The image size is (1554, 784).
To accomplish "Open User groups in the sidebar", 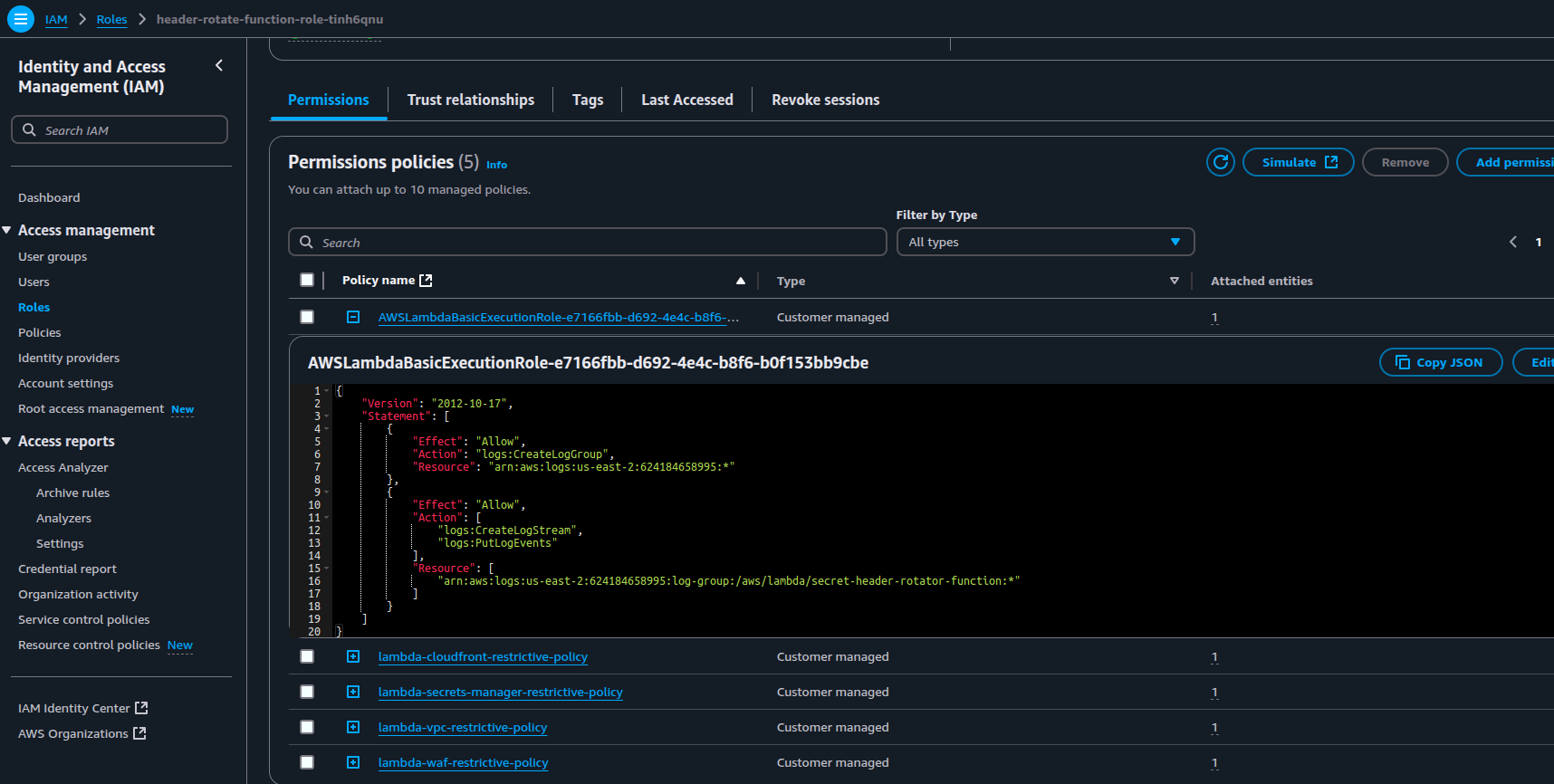I will 53,256.
